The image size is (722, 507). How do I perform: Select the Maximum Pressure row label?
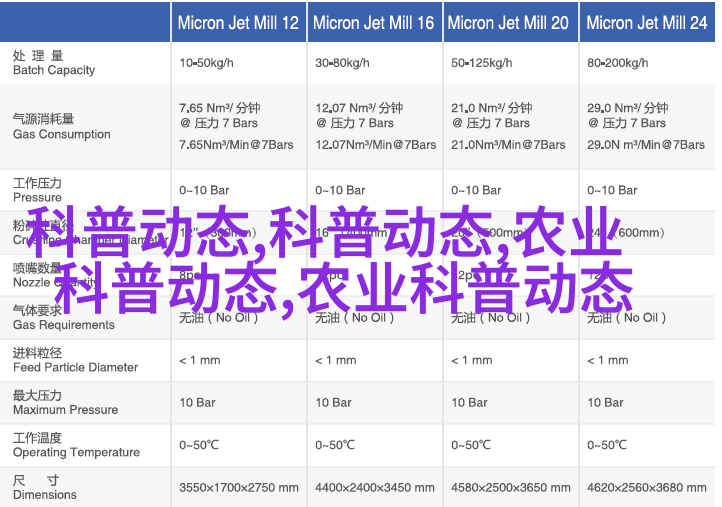point(65,402)
